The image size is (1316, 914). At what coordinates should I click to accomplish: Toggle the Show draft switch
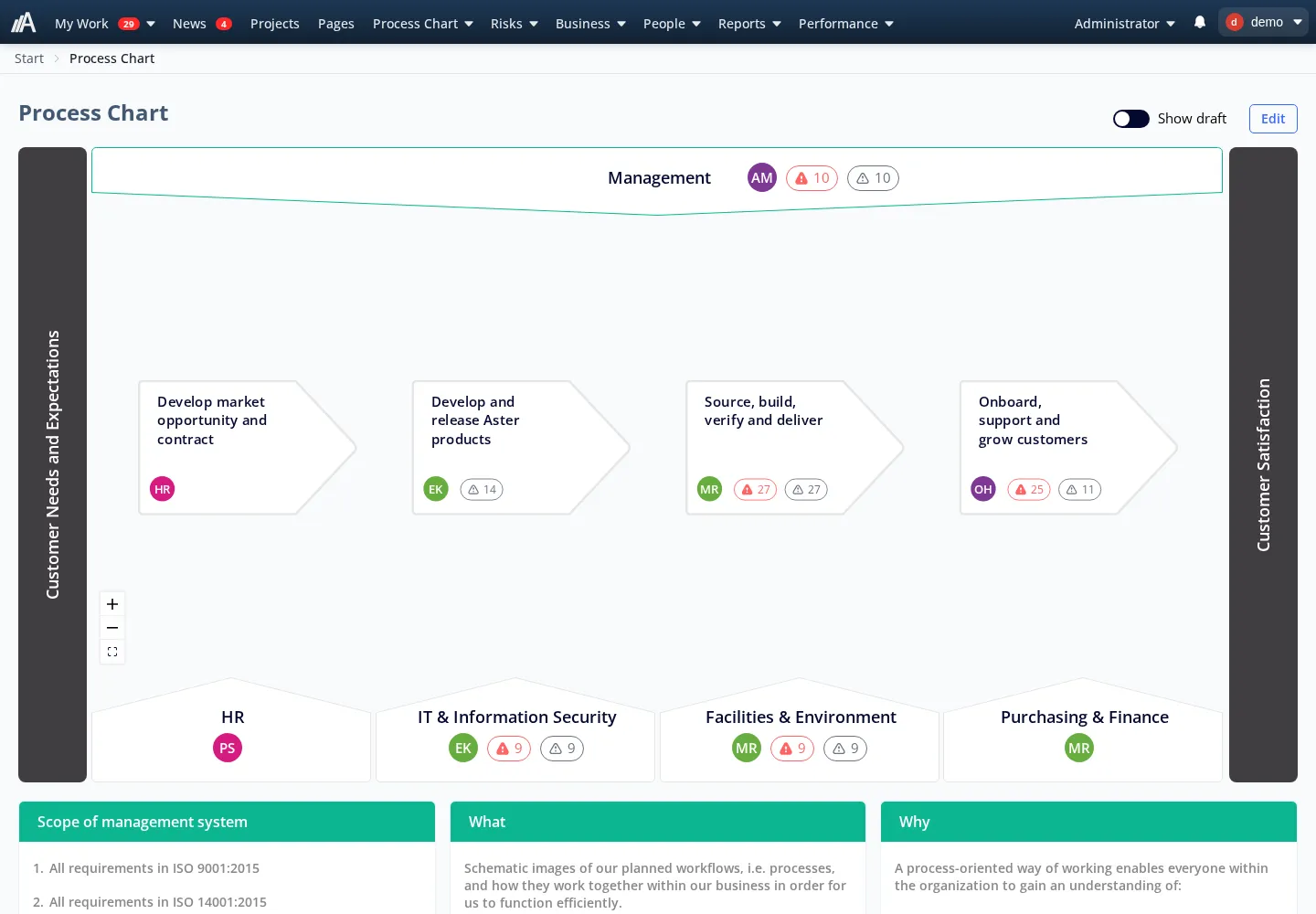1130,119
